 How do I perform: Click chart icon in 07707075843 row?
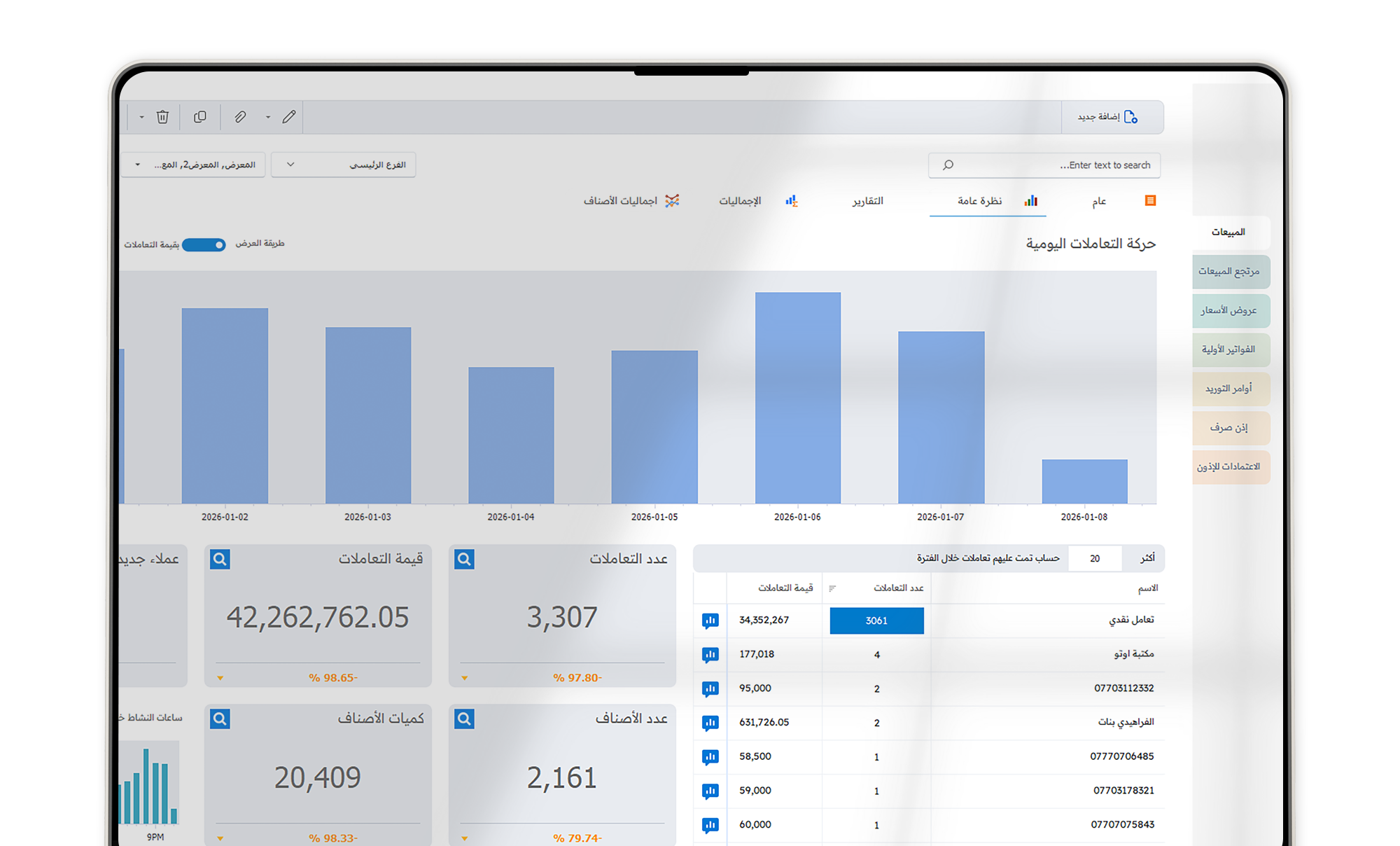click(710, 825)
